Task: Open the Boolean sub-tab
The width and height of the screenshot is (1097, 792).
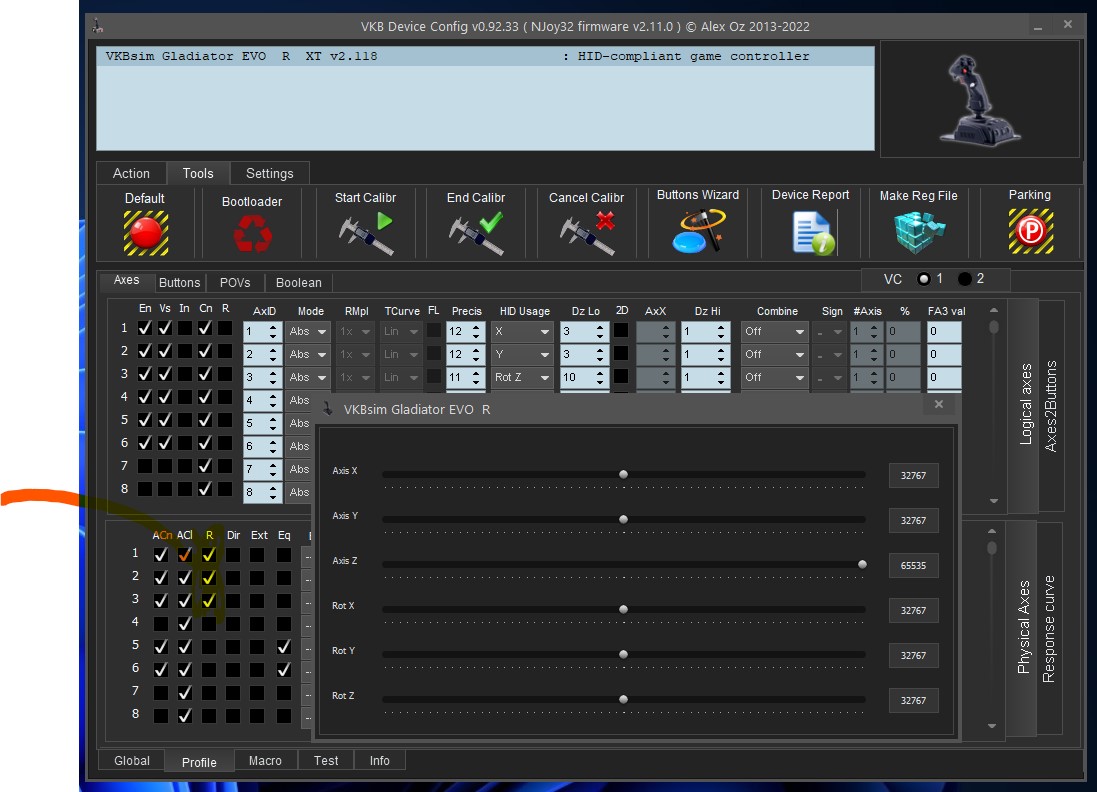Action: coord(299,283)
